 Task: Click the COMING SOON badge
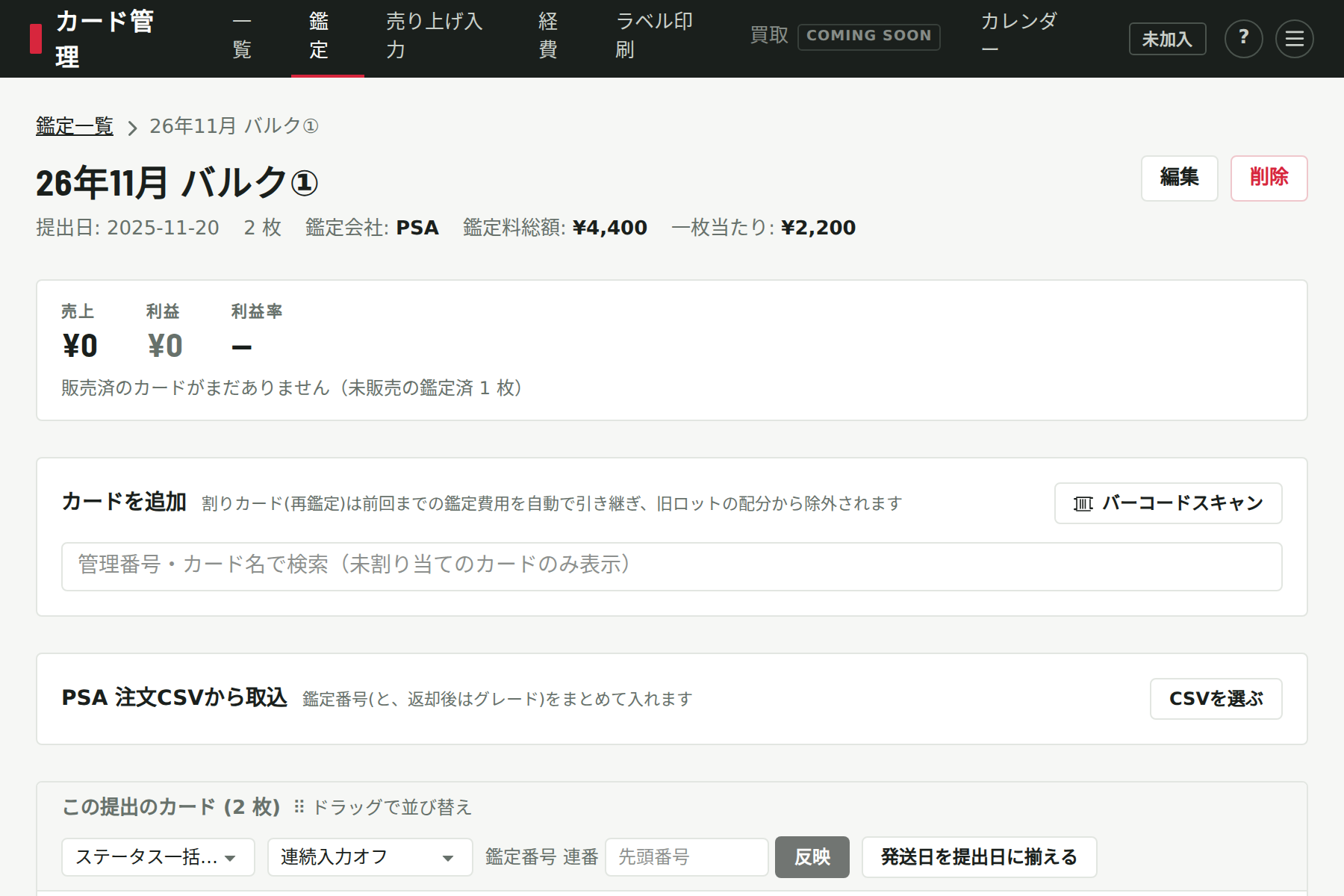tap(868, 37)
